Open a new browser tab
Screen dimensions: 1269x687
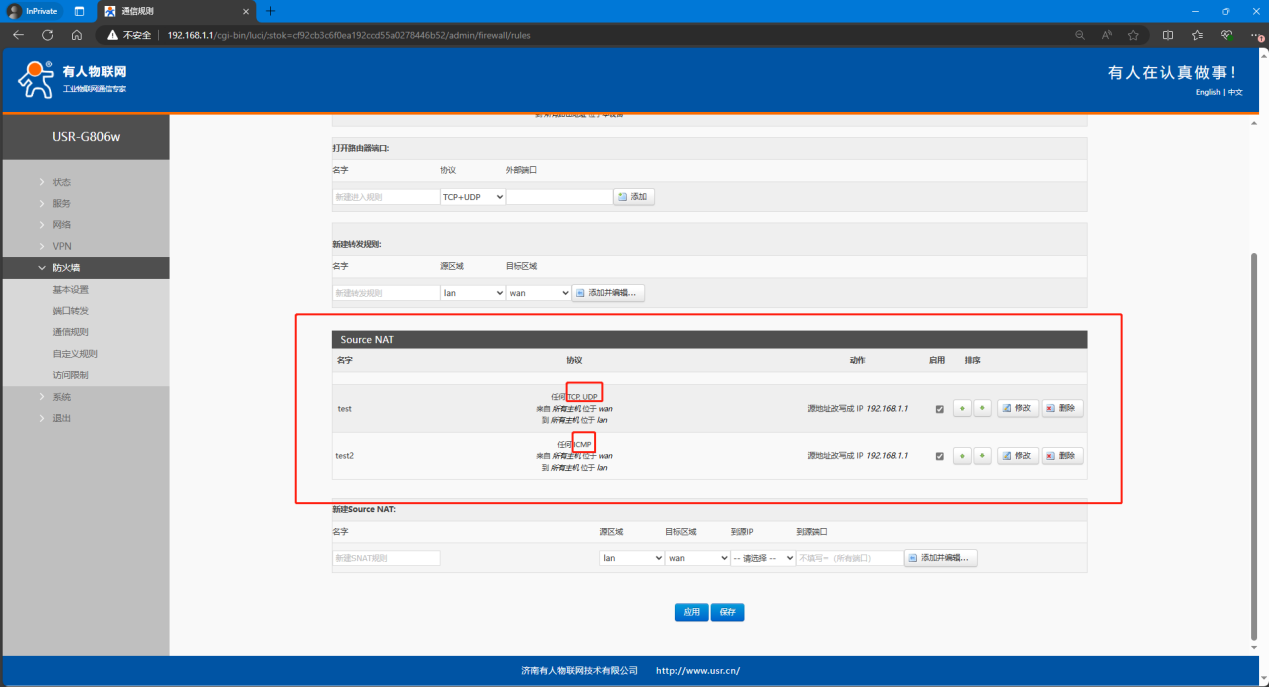tap(270, 11)
